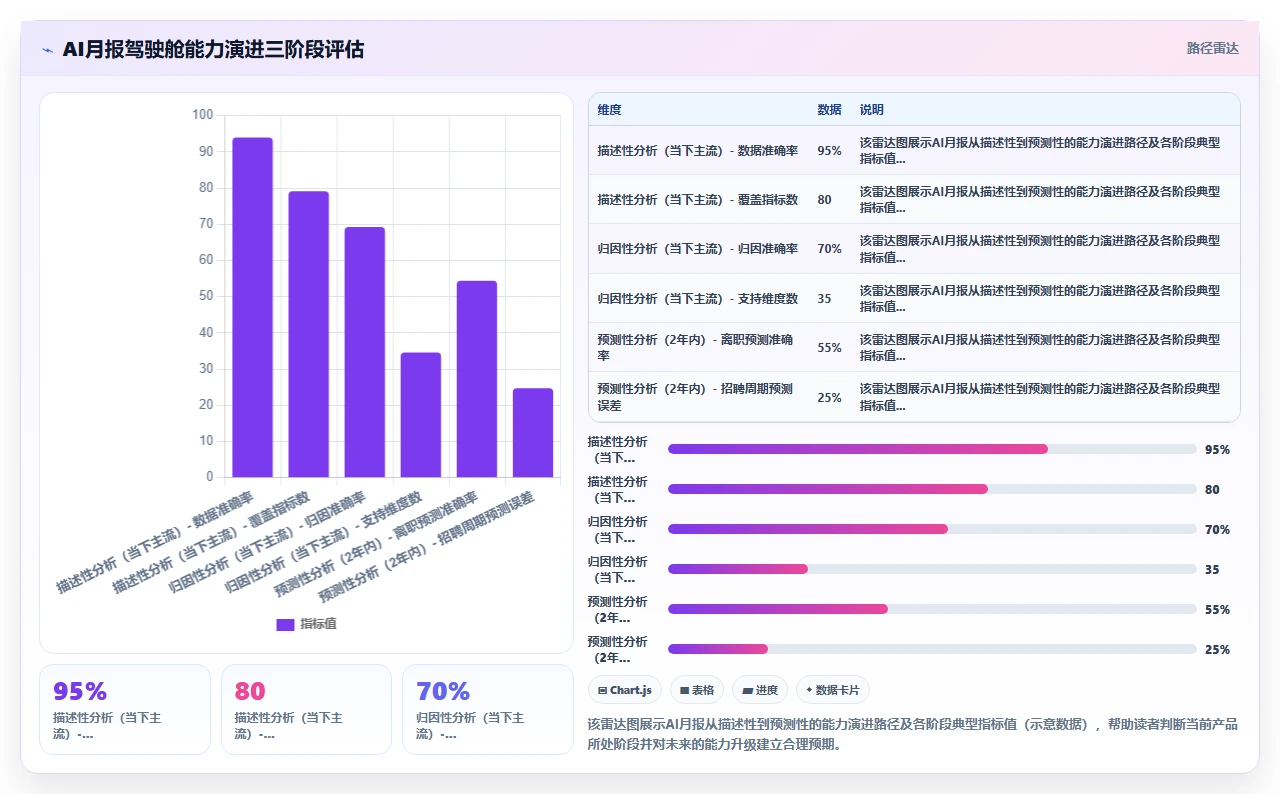
Task: Click the header icon beside the dashboard title
Action: (x=48, y=49)
